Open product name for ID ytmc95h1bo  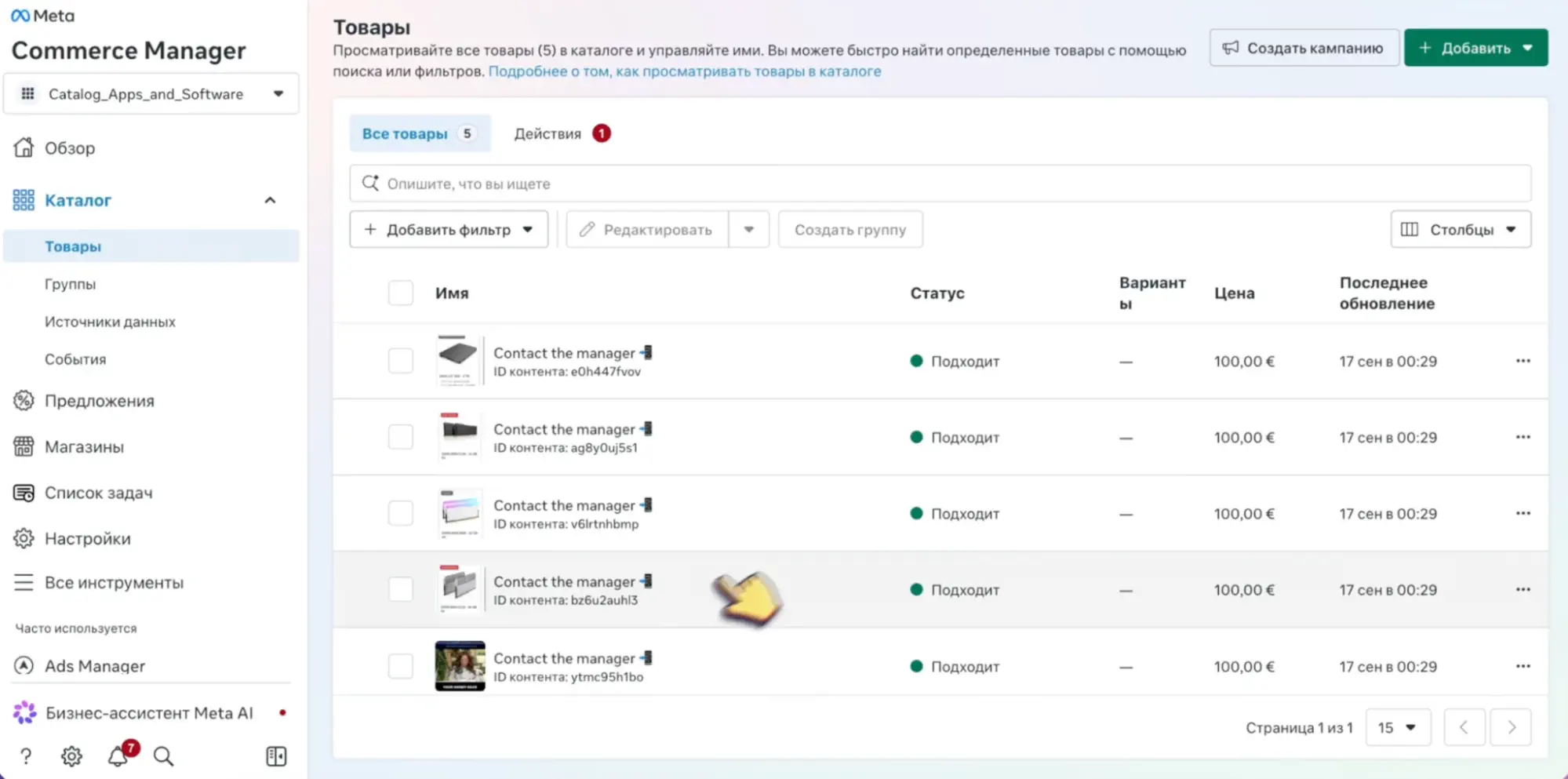[573, 658]
